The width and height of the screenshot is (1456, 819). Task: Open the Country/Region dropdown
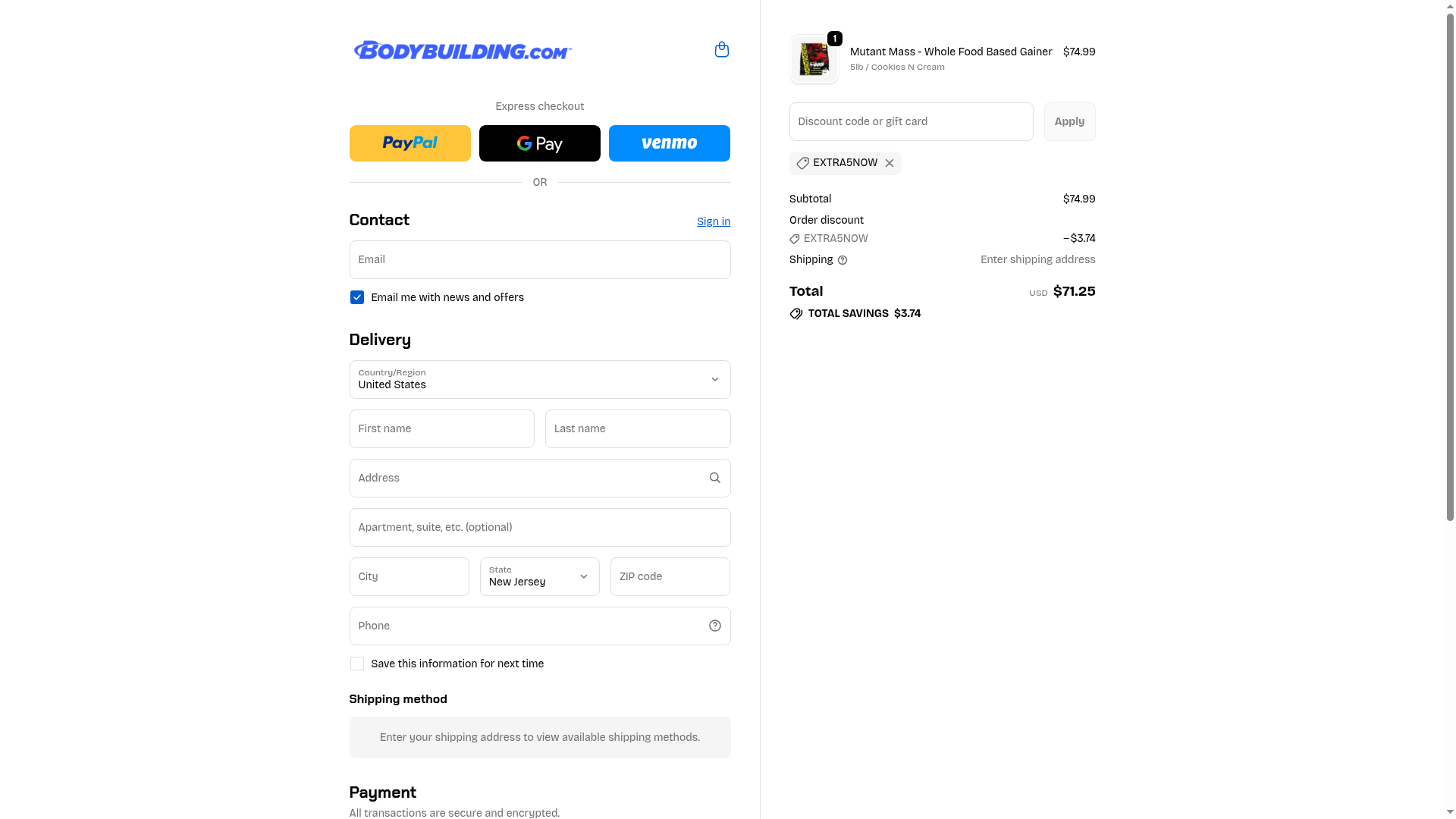click(540, 379)
